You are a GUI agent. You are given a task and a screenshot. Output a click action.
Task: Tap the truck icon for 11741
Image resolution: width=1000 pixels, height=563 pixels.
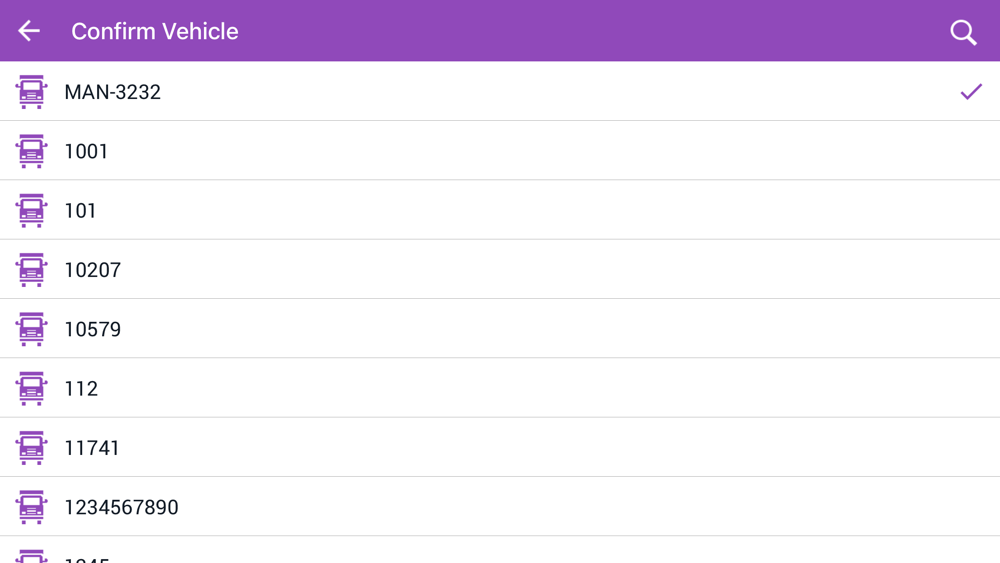pos(31,448)
